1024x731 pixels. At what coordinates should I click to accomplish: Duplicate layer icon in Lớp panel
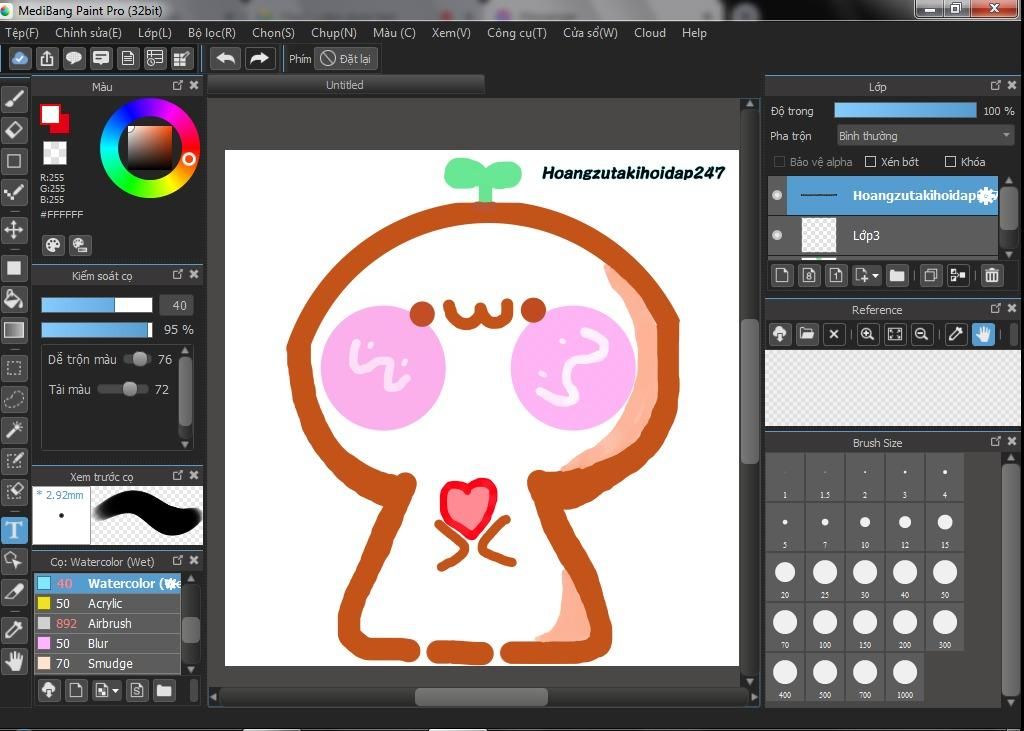point(931,275)
